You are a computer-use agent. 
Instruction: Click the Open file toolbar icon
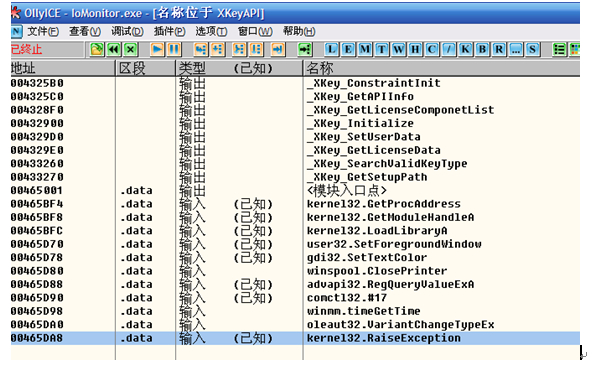coord(97,49)
